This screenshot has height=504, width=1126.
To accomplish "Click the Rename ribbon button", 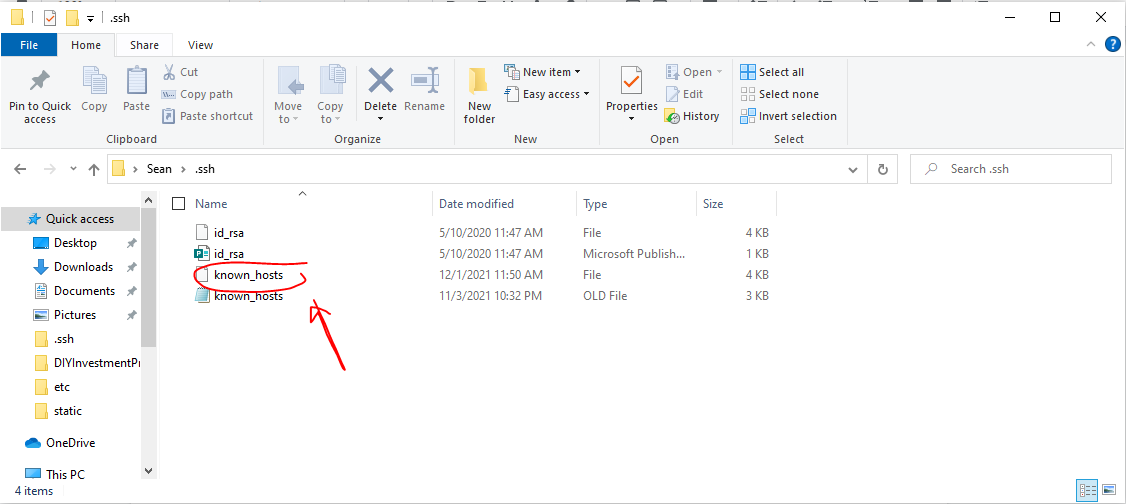I will click(424, 90).
